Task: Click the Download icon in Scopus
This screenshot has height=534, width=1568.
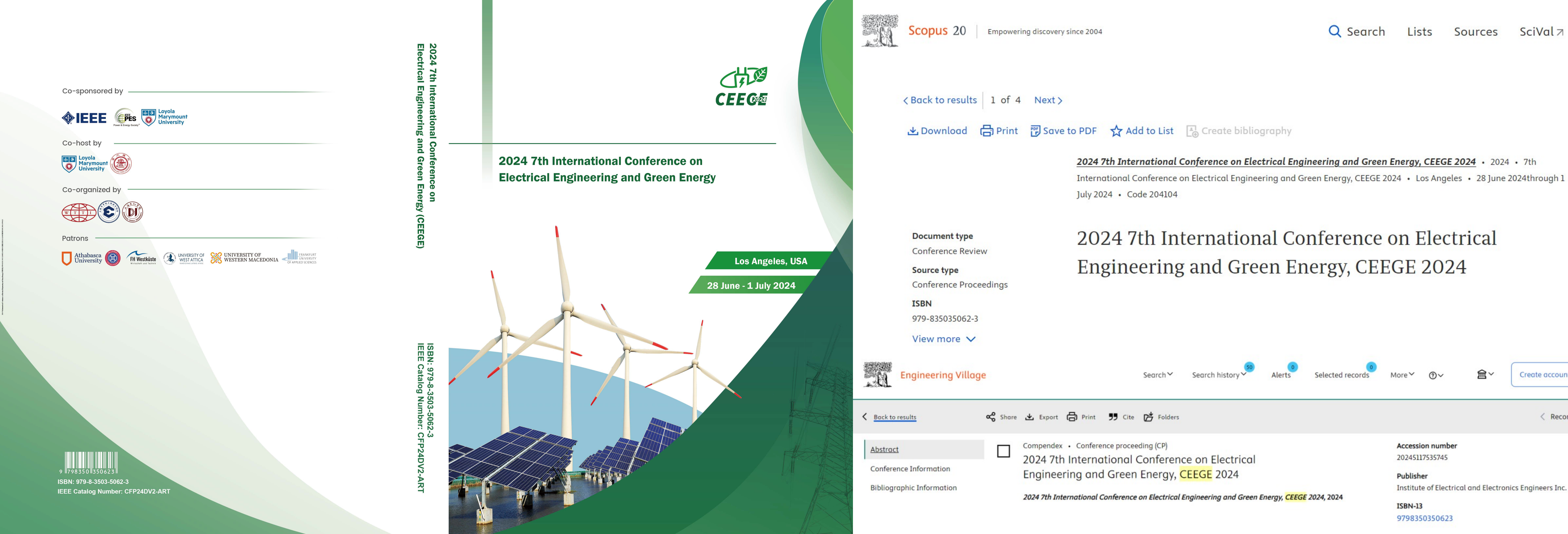Action: (912, 131)
